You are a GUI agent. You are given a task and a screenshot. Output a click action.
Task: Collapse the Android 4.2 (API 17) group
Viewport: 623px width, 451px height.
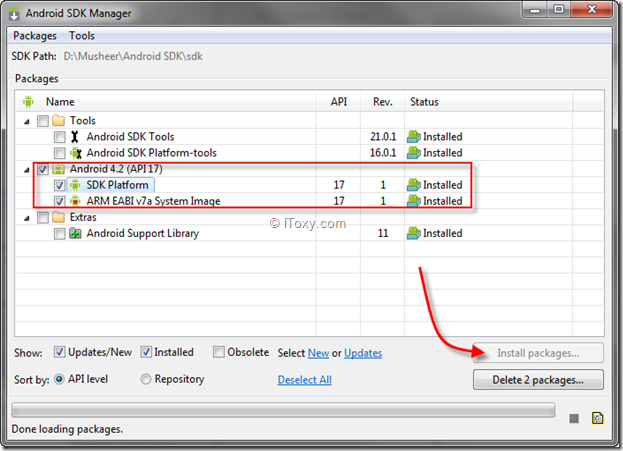(x=27, y=170)
